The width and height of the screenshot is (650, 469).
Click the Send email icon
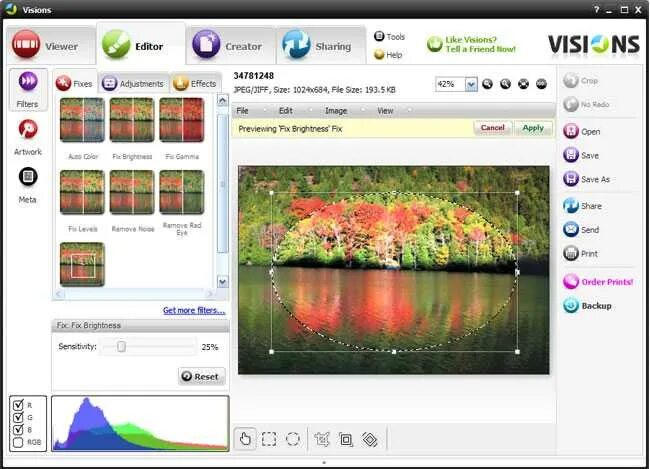(571, 229)
